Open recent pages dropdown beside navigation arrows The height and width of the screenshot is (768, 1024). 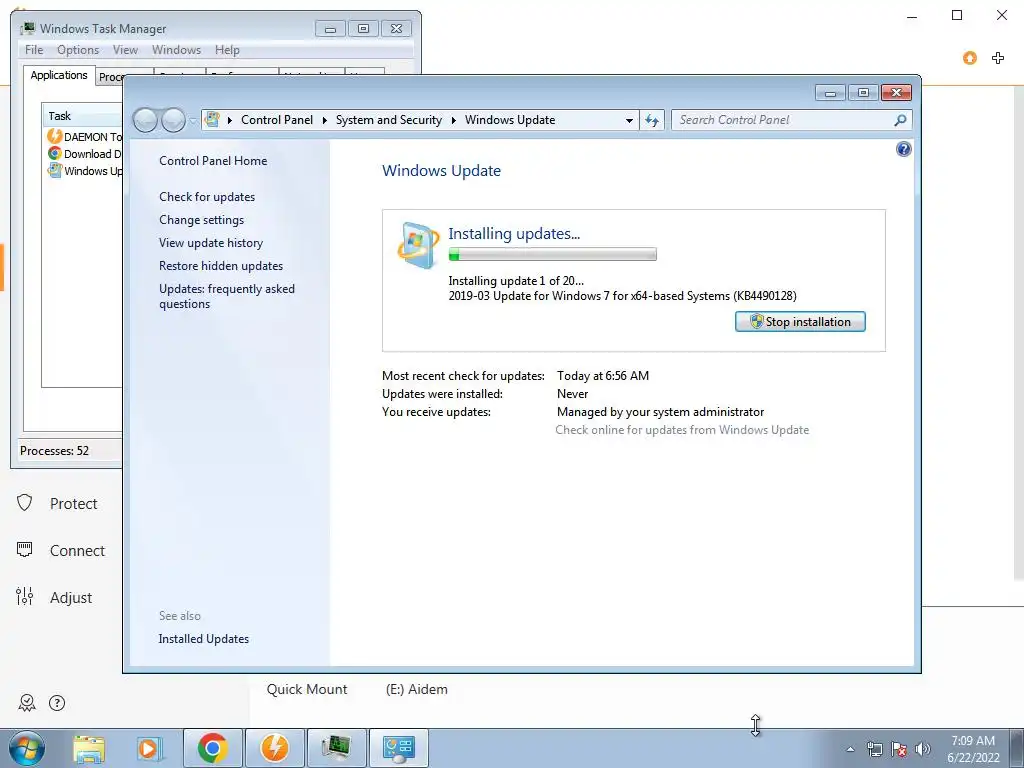193,121
